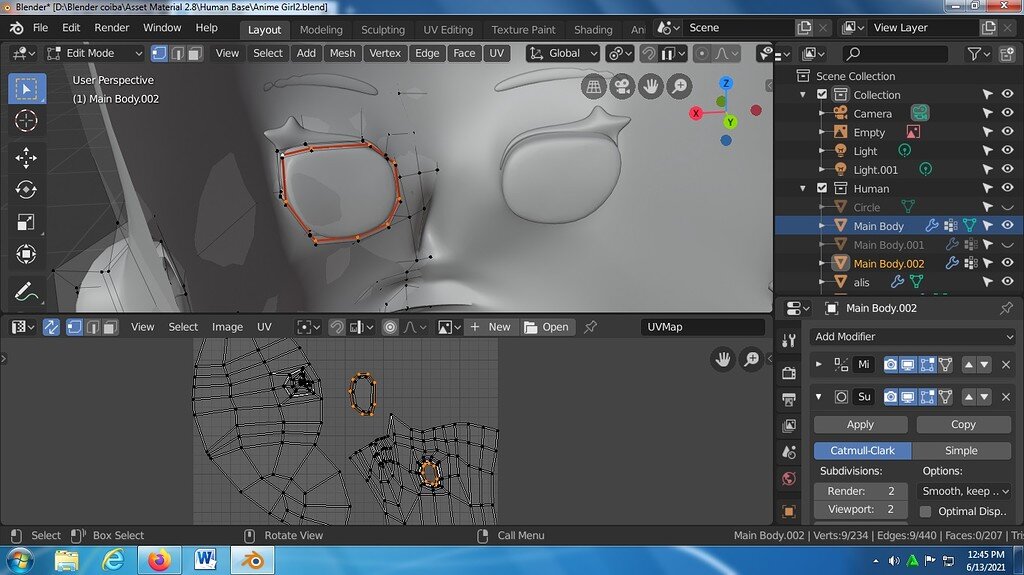Image resolution: width=1024 pixels, height=575 pixels.
Task: Select the Annotate tool
Action: [x=26, y=291]
